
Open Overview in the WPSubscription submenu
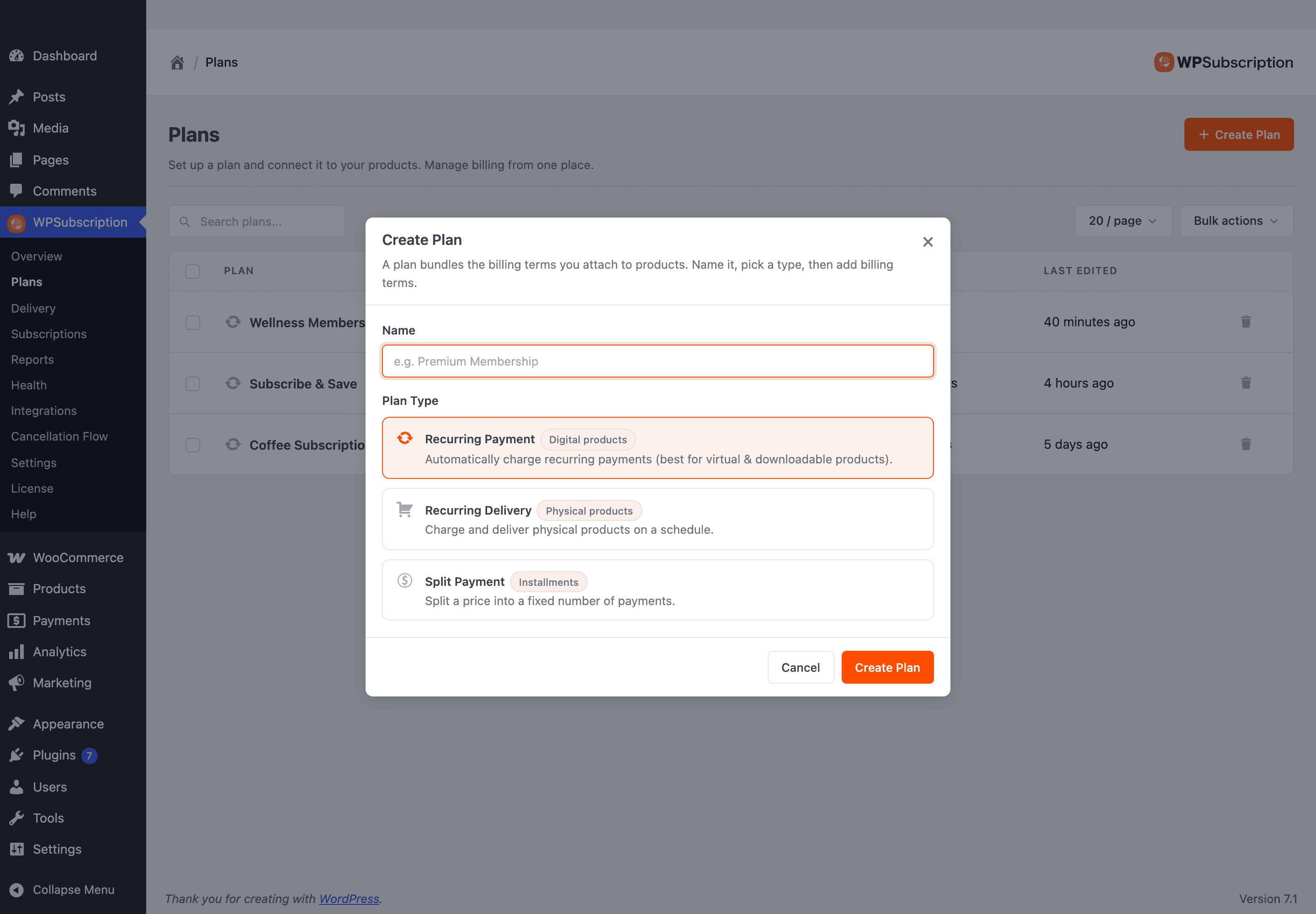tap(37, 256)
